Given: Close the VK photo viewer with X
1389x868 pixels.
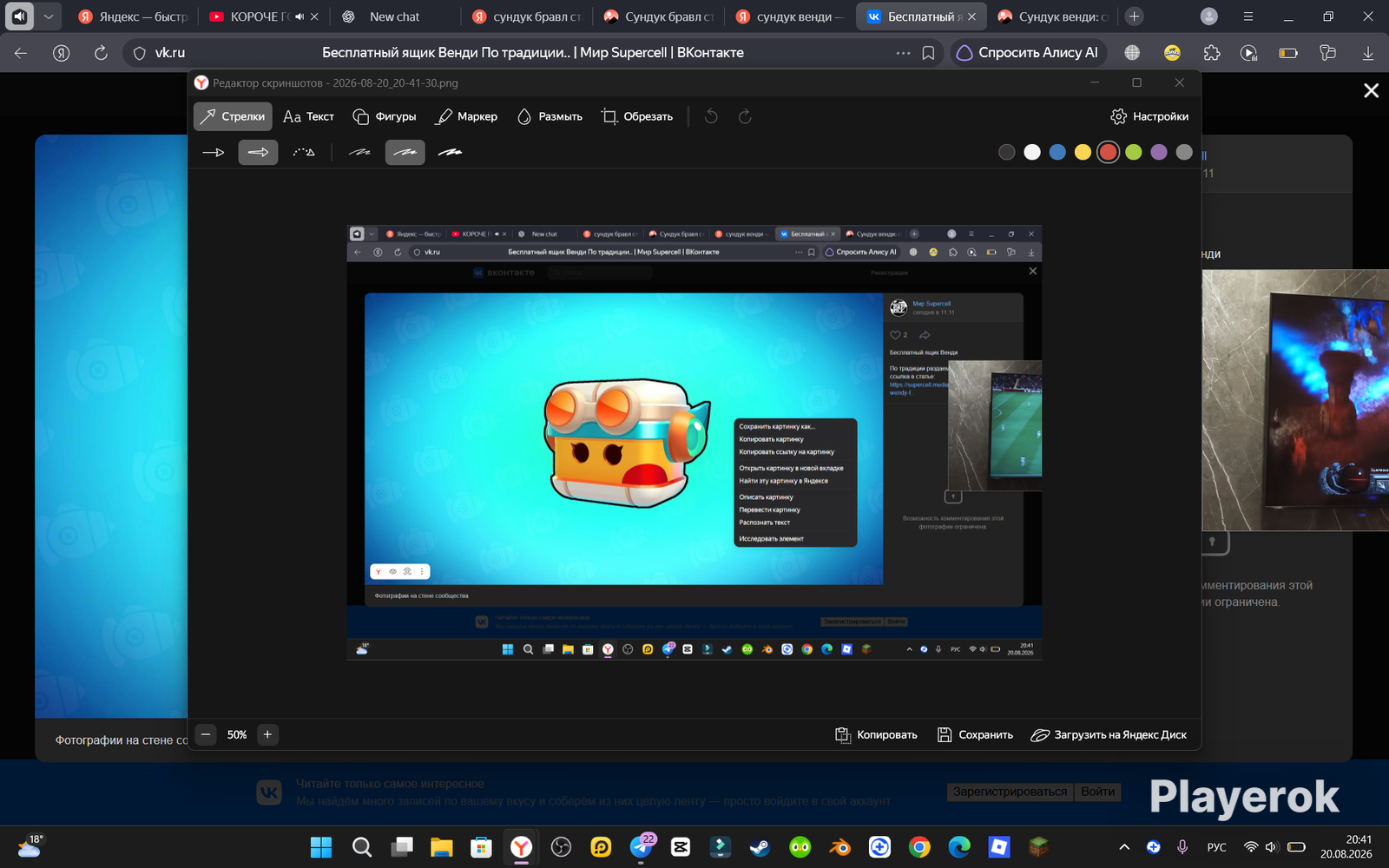Looking at the screenshot, I should click(x=1372, y=90).
